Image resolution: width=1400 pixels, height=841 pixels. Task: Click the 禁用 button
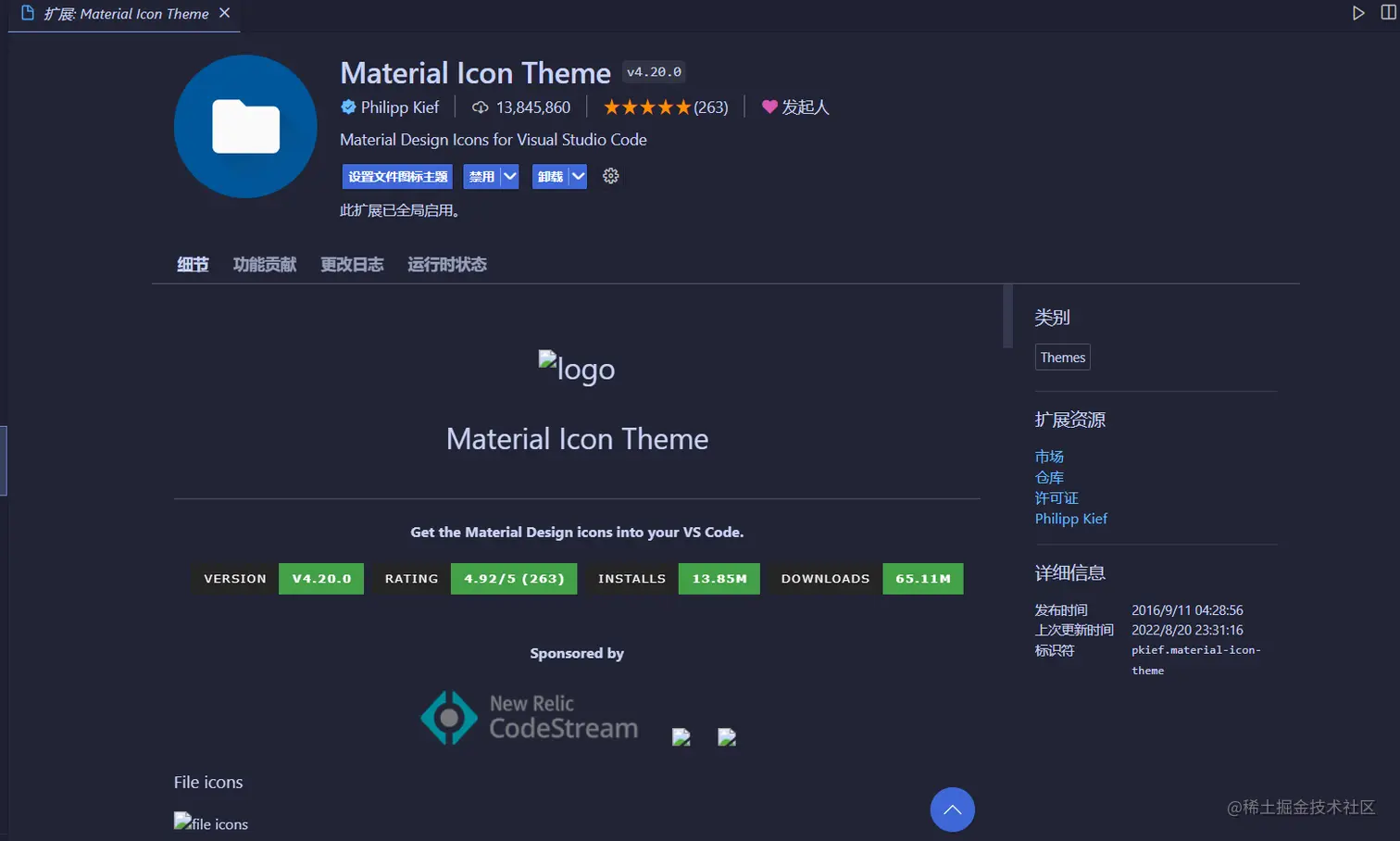(482, 176)
